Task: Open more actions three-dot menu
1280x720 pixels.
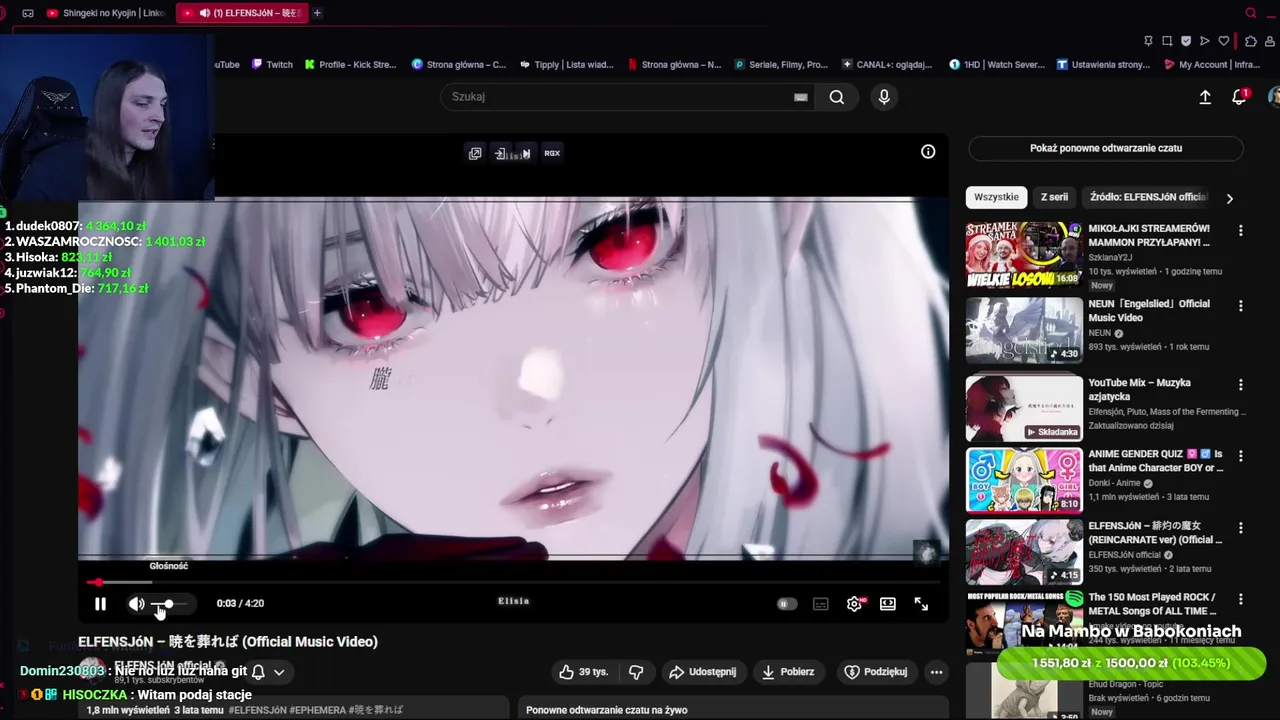Action: [936, 672]
